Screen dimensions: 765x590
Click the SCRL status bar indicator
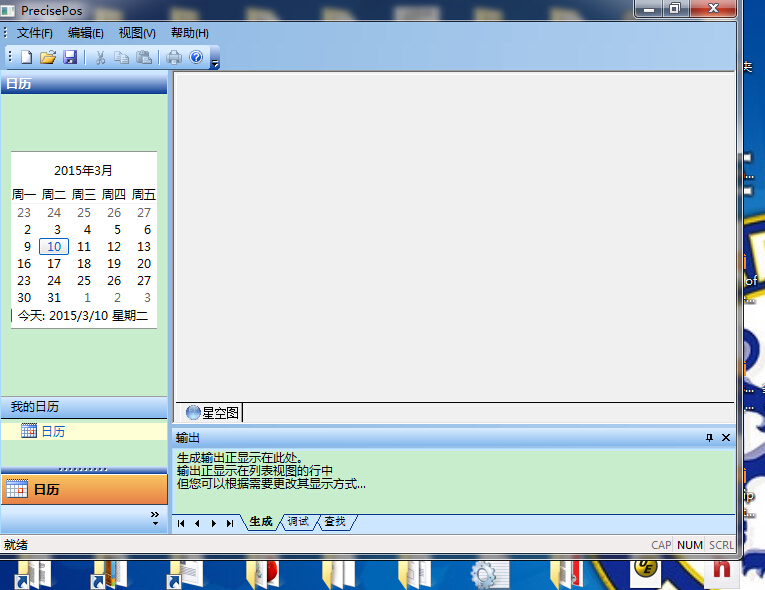721,545
